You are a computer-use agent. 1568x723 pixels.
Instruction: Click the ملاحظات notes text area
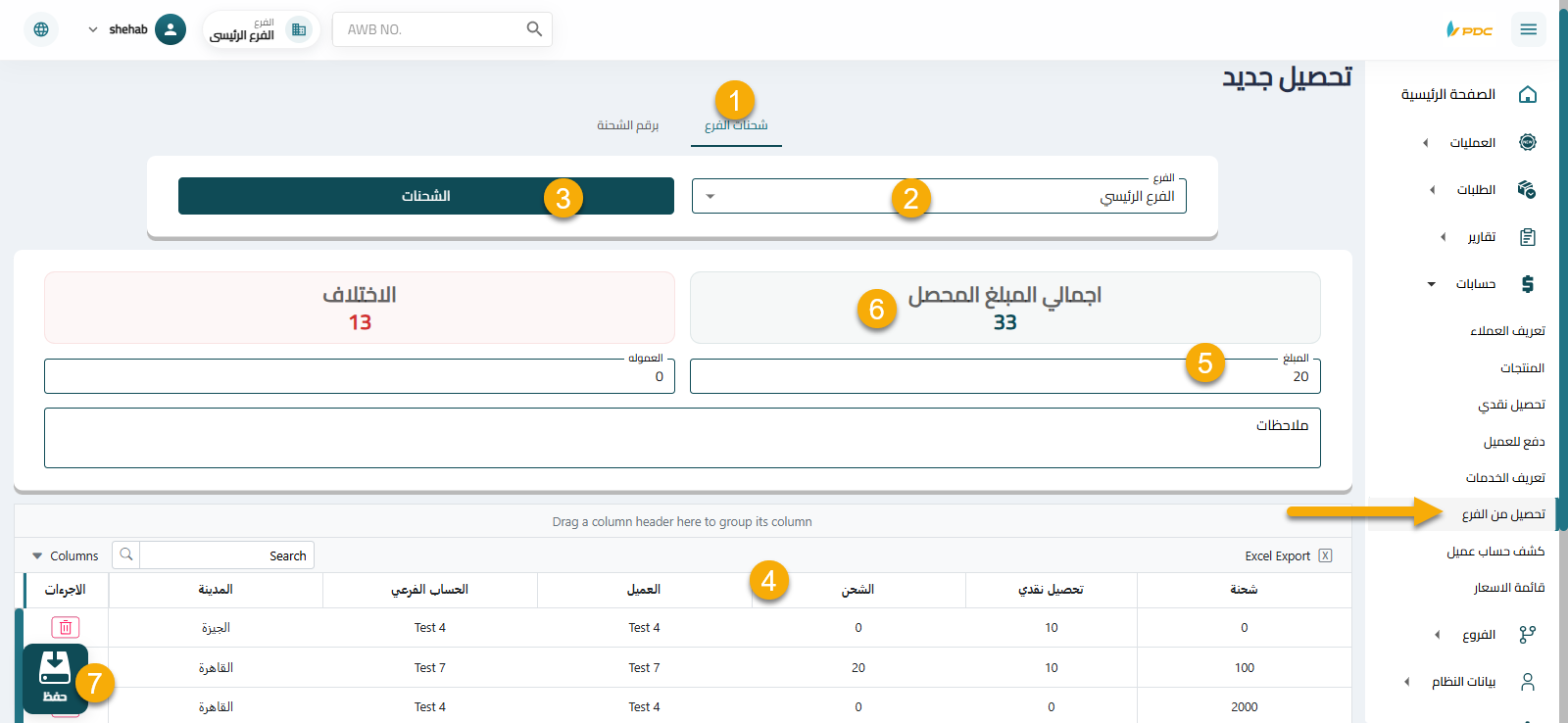click(x=682, y=438)
